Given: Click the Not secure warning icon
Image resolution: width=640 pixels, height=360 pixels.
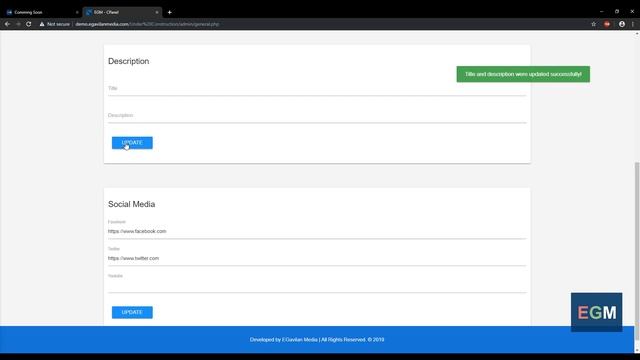Looking at the screenshot, I should [x=42, y=24].
